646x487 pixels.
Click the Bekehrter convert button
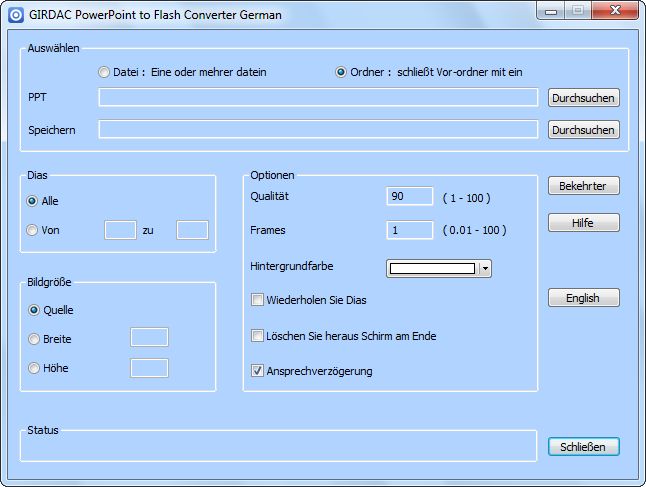click(x=583, y=186)
